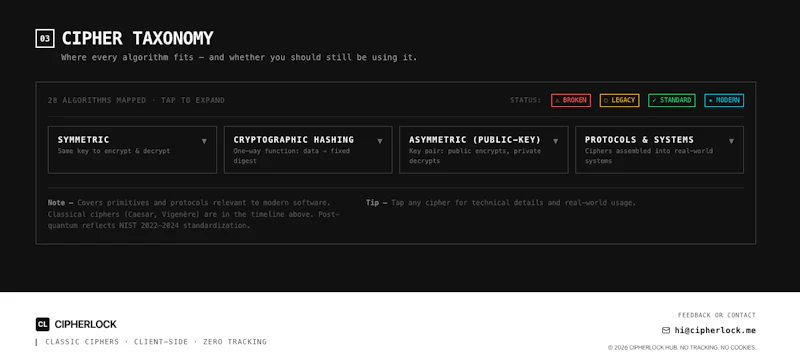Click the 'Note —' paragraph
Screen dimensions: 800x363
tap(194, 214)
